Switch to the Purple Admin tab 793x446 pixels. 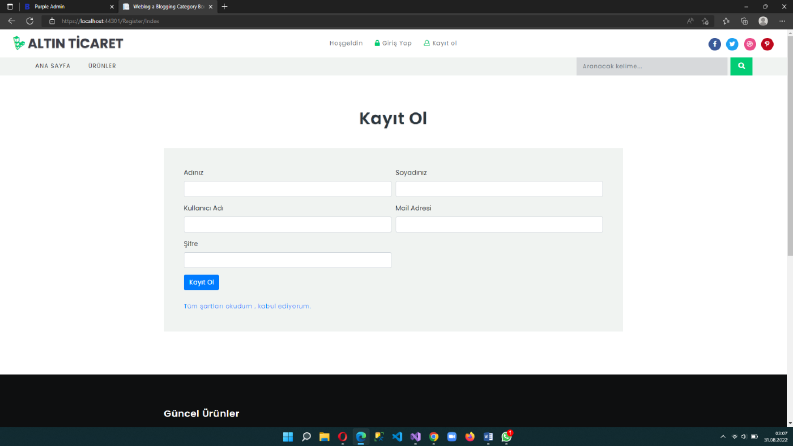(x=68, y=7)
